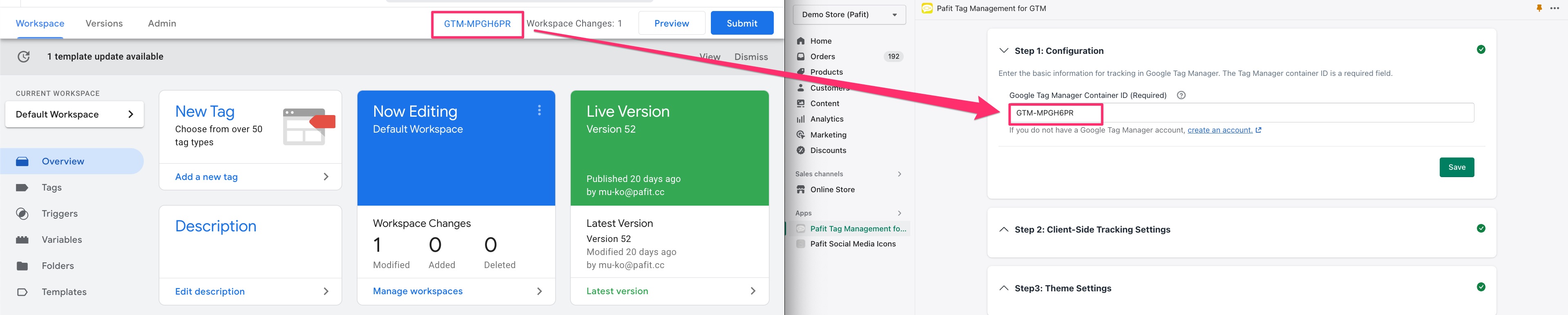Click the Edit description chevron arrow
1568x315 pixels.
pyautogui.click(x=326, y=292)
